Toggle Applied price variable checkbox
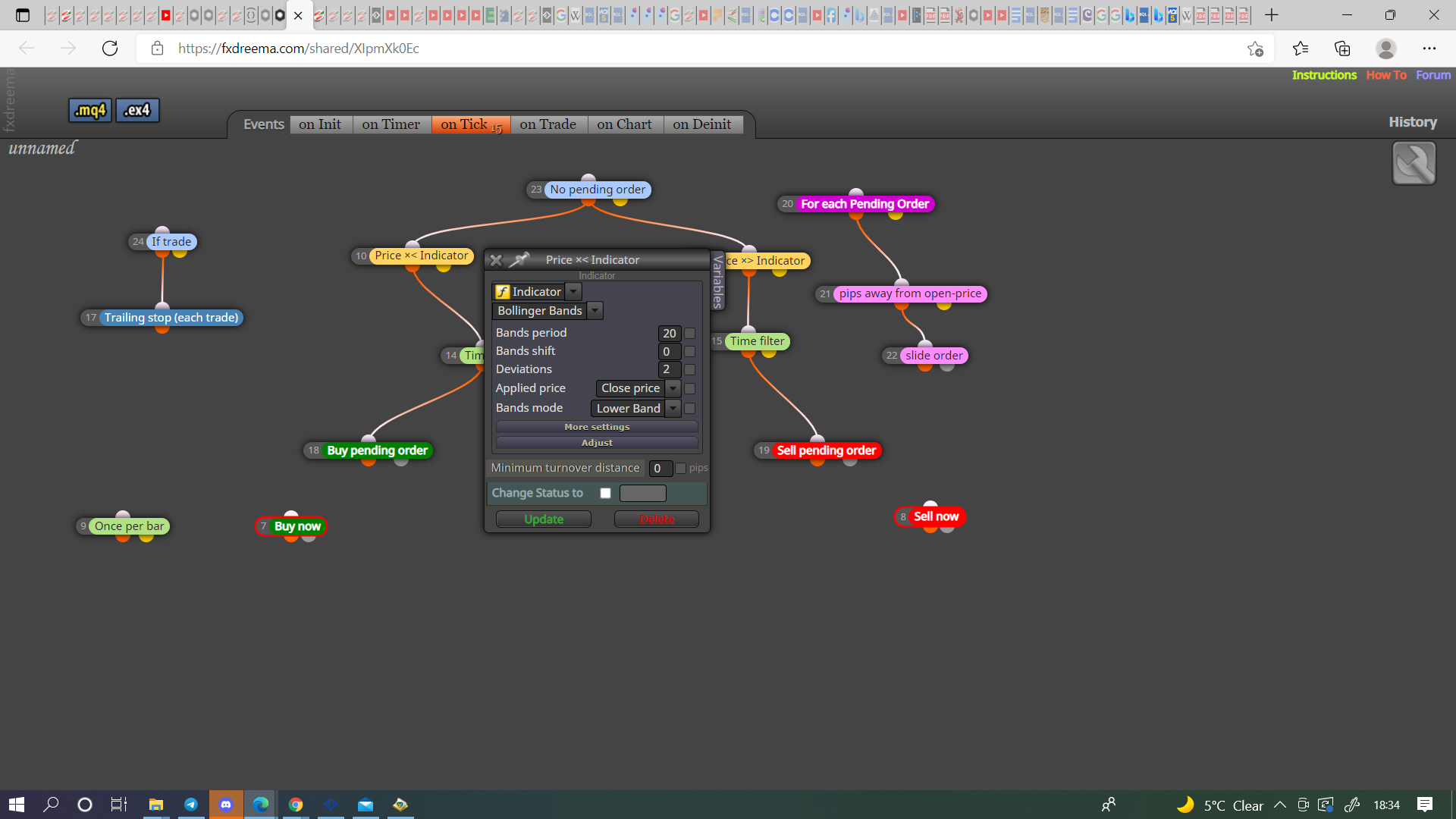1456x819 pixels. pos(689,388)
